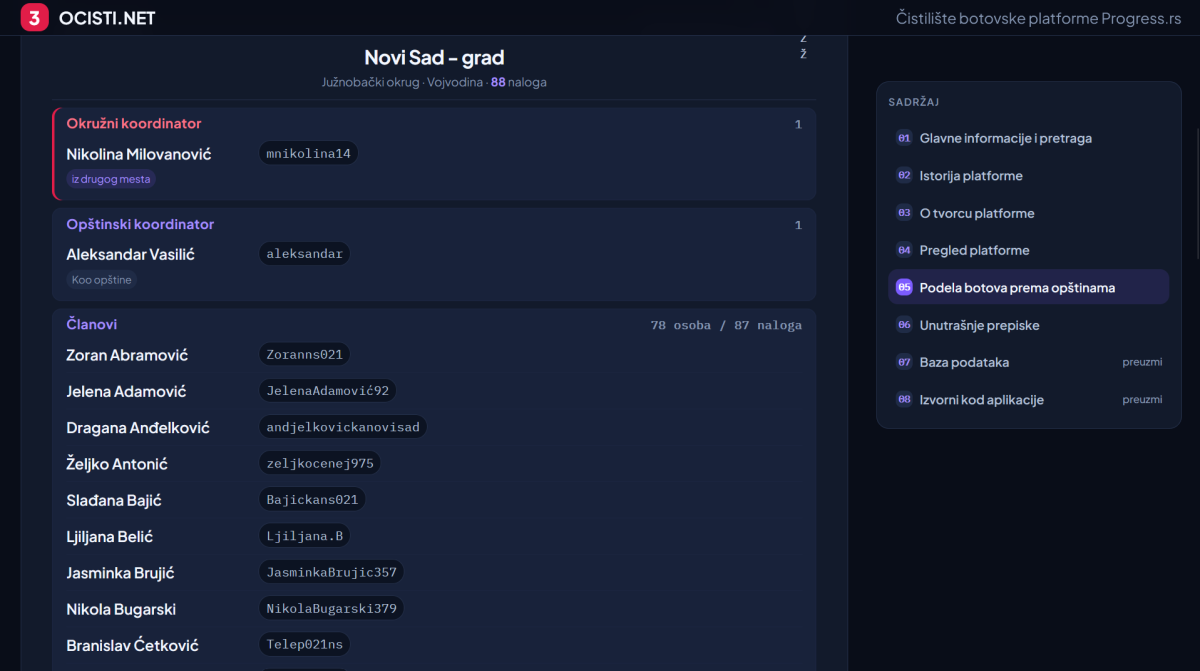Image resolution: width=1200 pixels, height=671 pixels.
Task: Click the "Novi Sad – grad" heading
Action: coord(434,58)
